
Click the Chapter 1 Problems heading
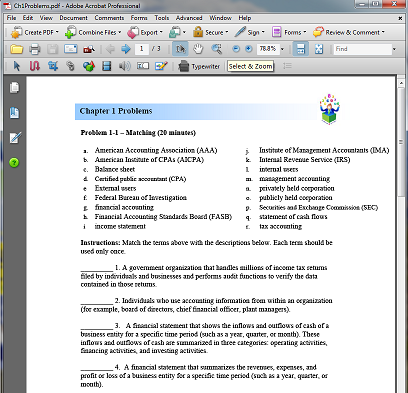click(116, 111)
